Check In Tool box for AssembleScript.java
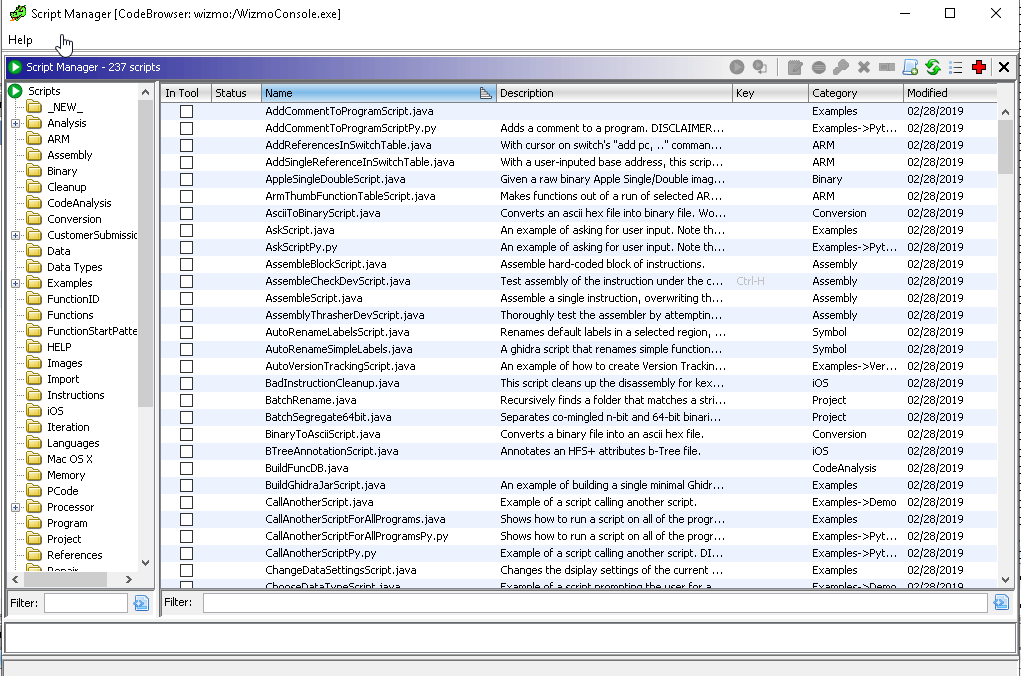 186,298
